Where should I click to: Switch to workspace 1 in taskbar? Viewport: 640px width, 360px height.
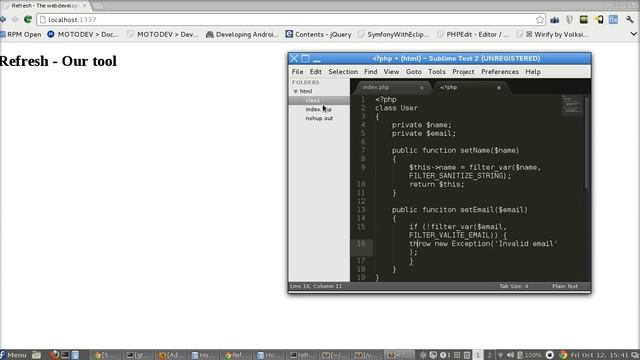tap(478, 355)
